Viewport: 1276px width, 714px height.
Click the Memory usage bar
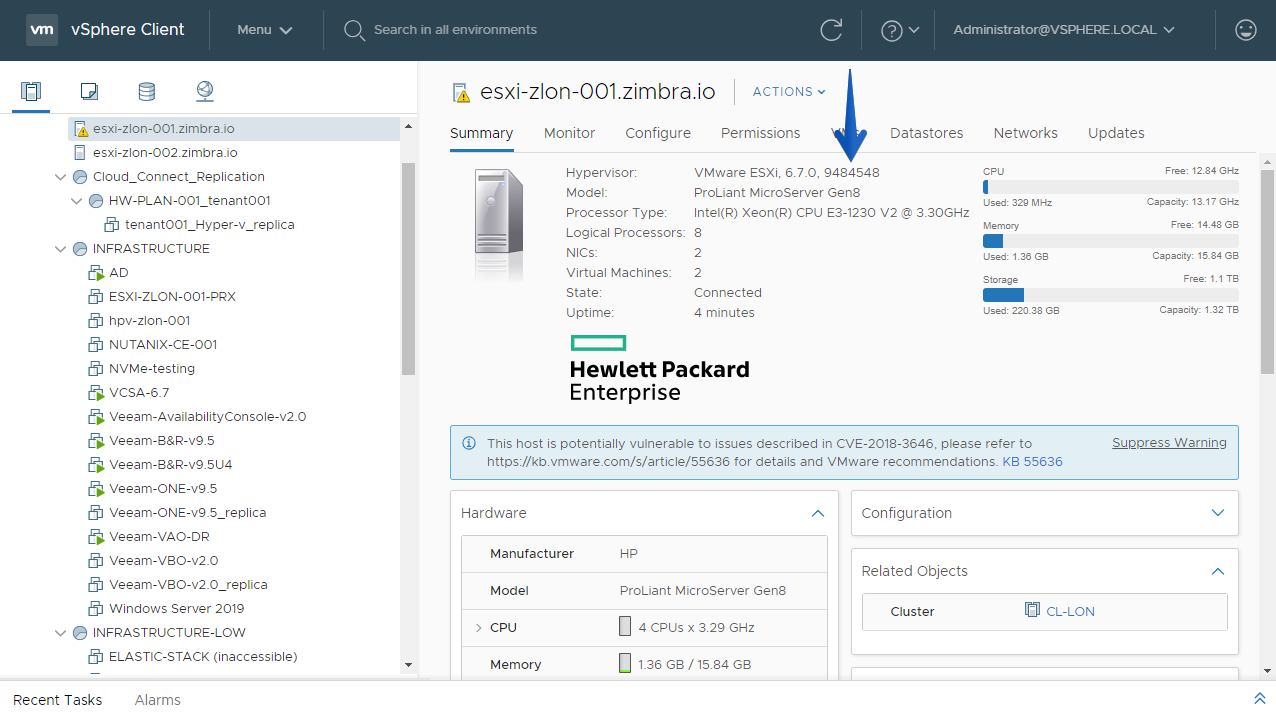coord(1111,241)
